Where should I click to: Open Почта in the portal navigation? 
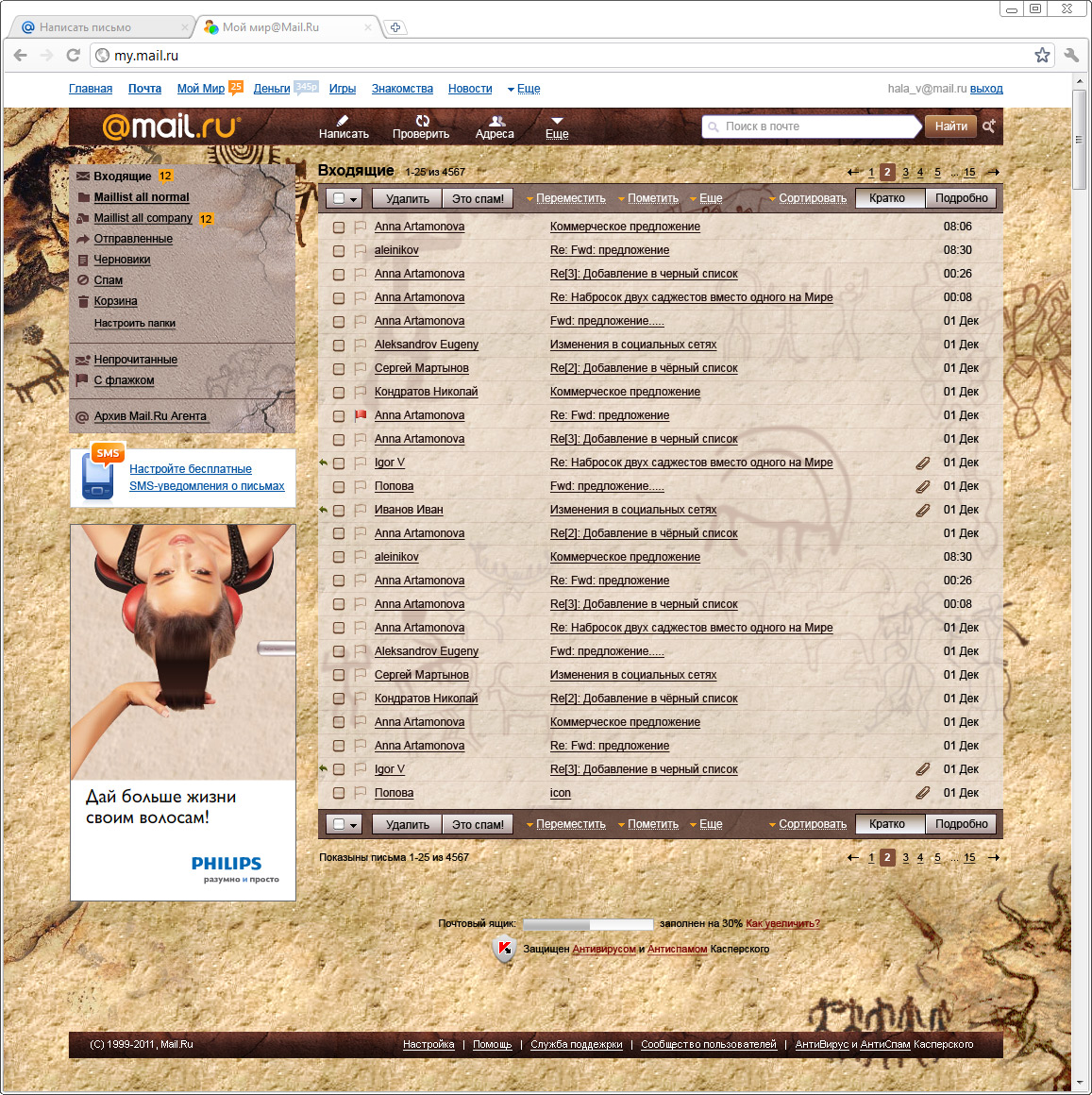click(x=144, y=89)
